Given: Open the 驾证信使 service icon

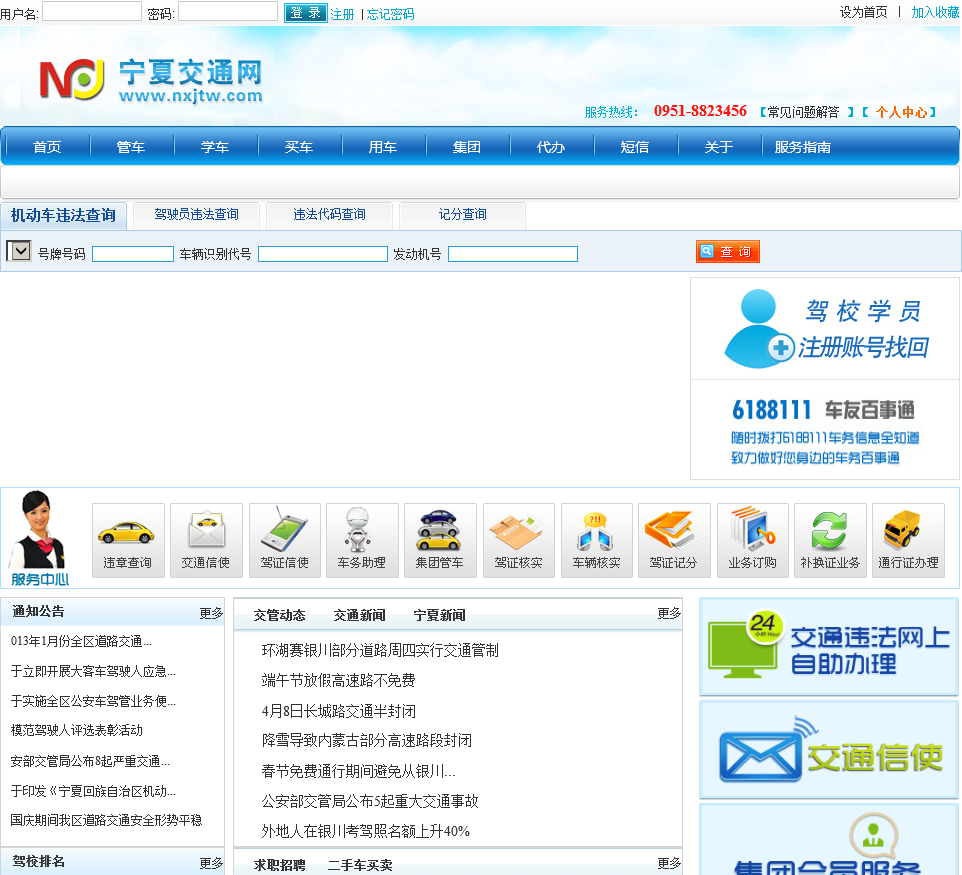Looking at the screenshot, I should point(285,540).
